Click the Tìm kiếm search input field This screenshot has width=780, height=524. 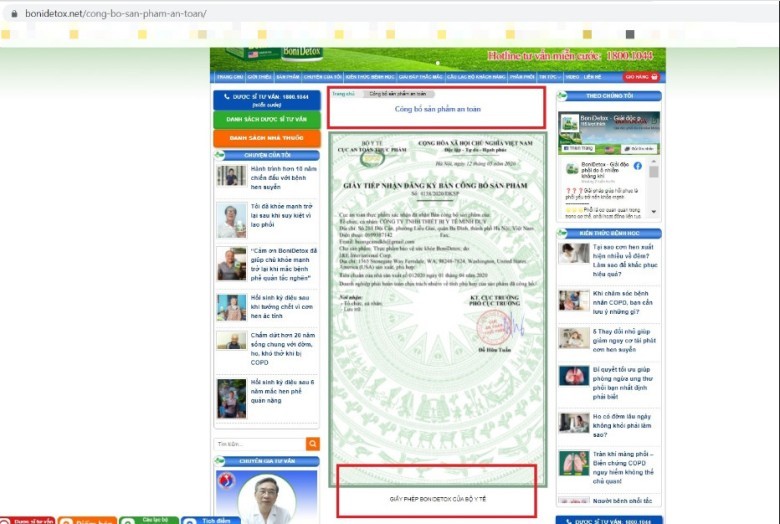(259, 444)
